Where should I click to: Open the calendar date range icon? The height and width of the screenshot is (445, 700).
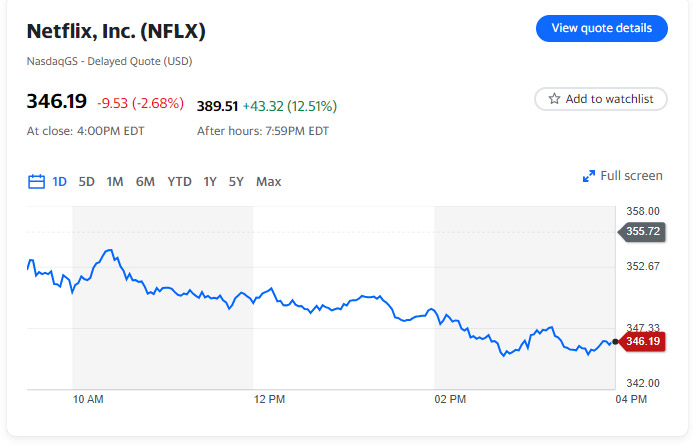36,182
